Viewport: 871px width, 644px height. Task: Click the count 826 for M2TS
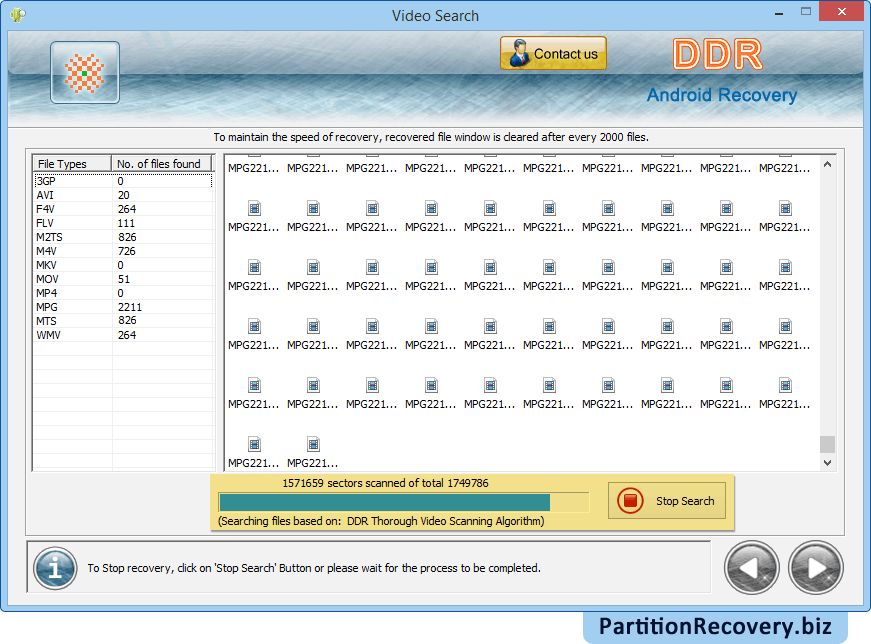[x=127, y=237]
